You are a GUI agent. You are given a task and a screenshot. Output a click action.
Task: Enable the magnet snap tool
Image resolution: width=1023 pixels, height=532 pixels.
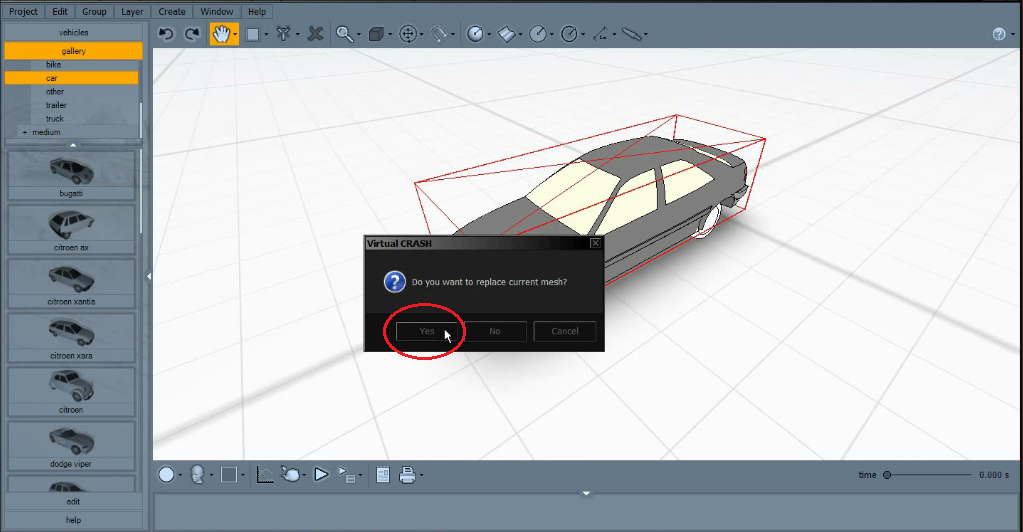click(x=439, y=34)
